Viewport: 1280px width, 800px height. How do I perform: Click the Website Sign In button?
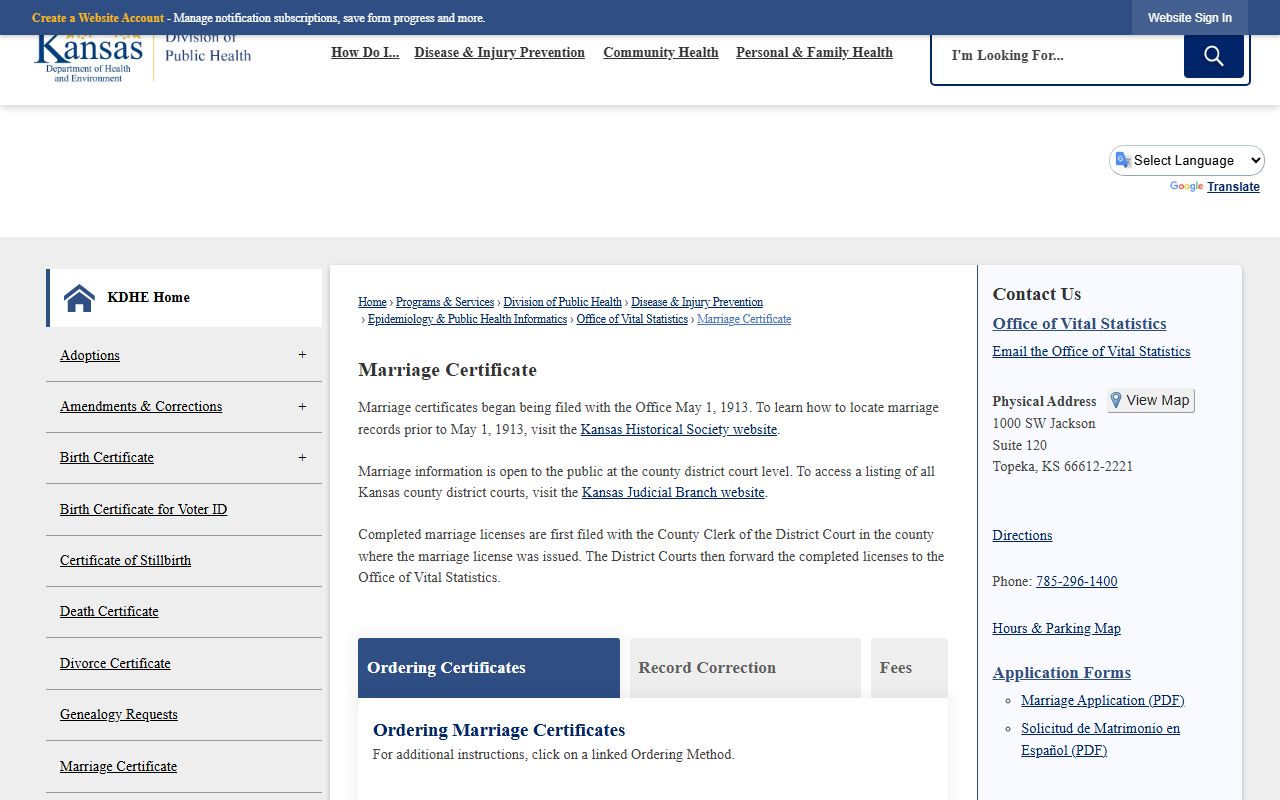[x=1190, y=18]
